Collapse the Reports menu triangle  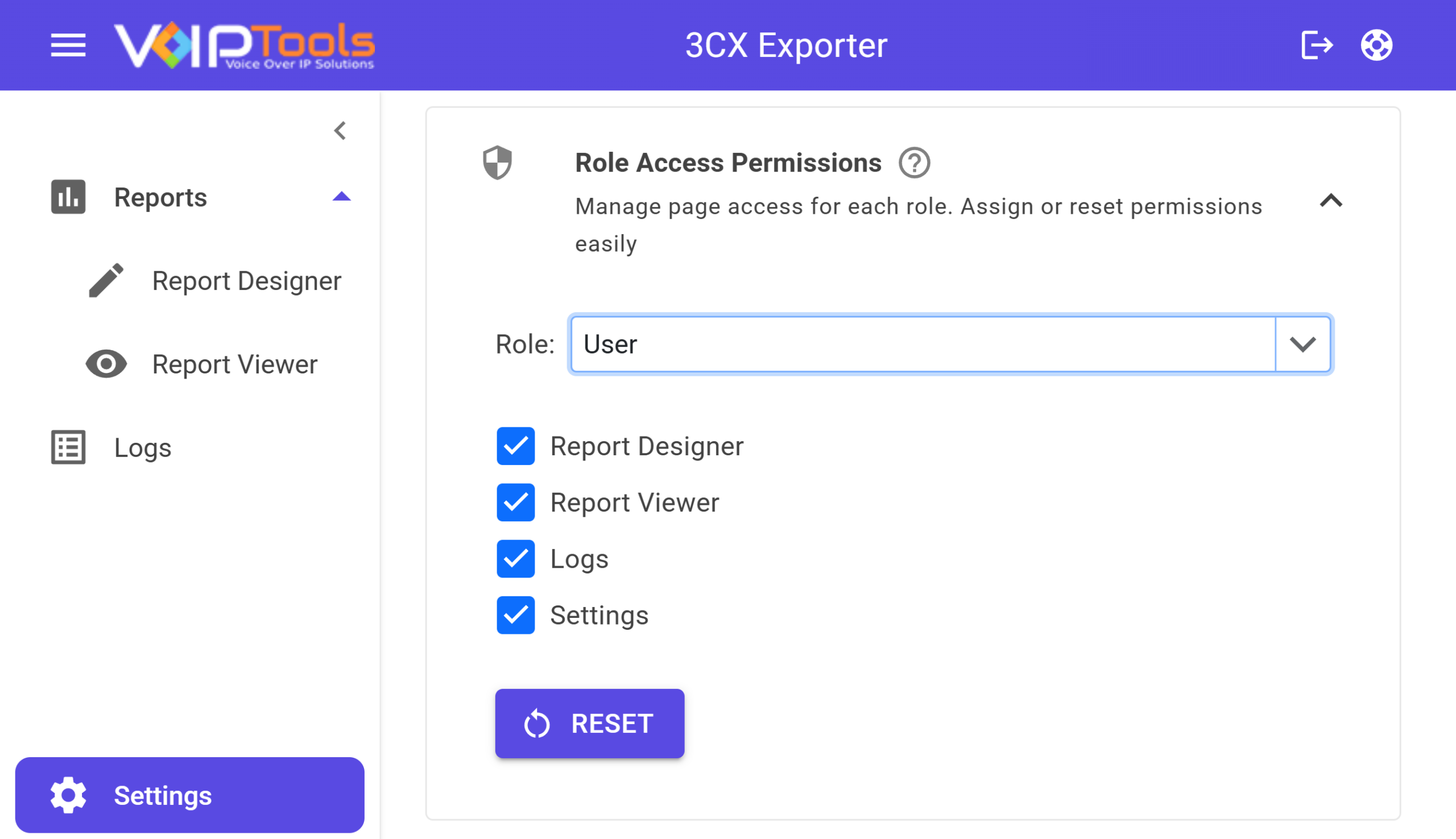(342, 197)
